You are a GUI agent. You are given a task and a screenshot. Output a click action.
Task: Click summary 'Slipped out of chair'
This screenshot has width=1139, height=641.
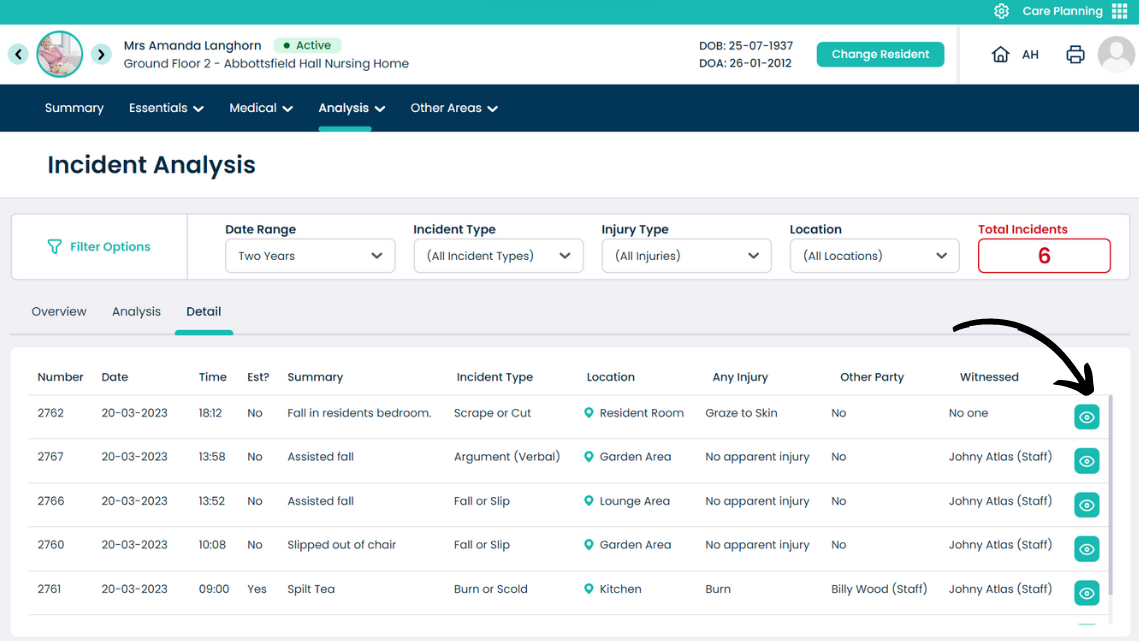coord(341,544)
